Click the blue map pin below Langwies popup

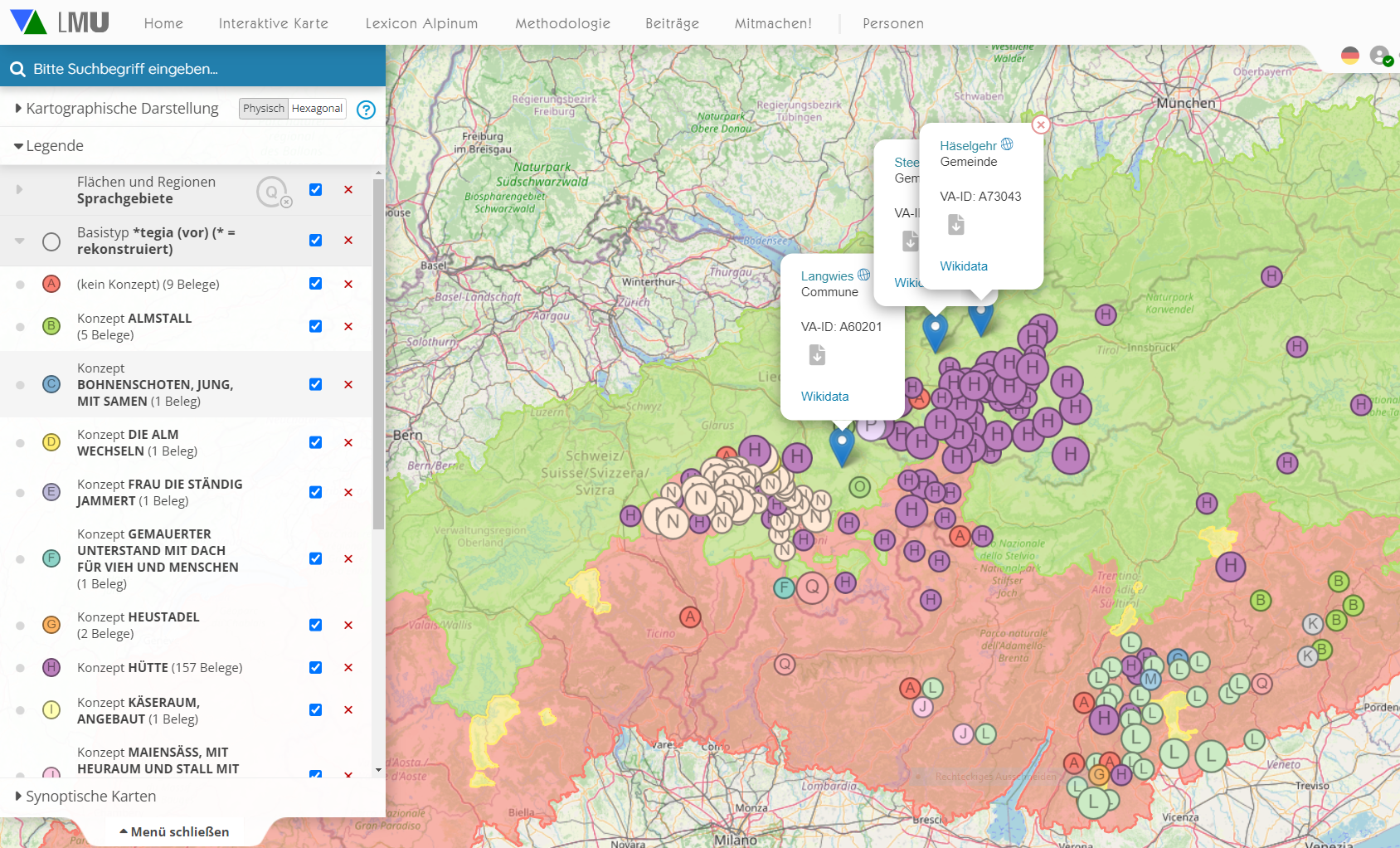point(842,448)
